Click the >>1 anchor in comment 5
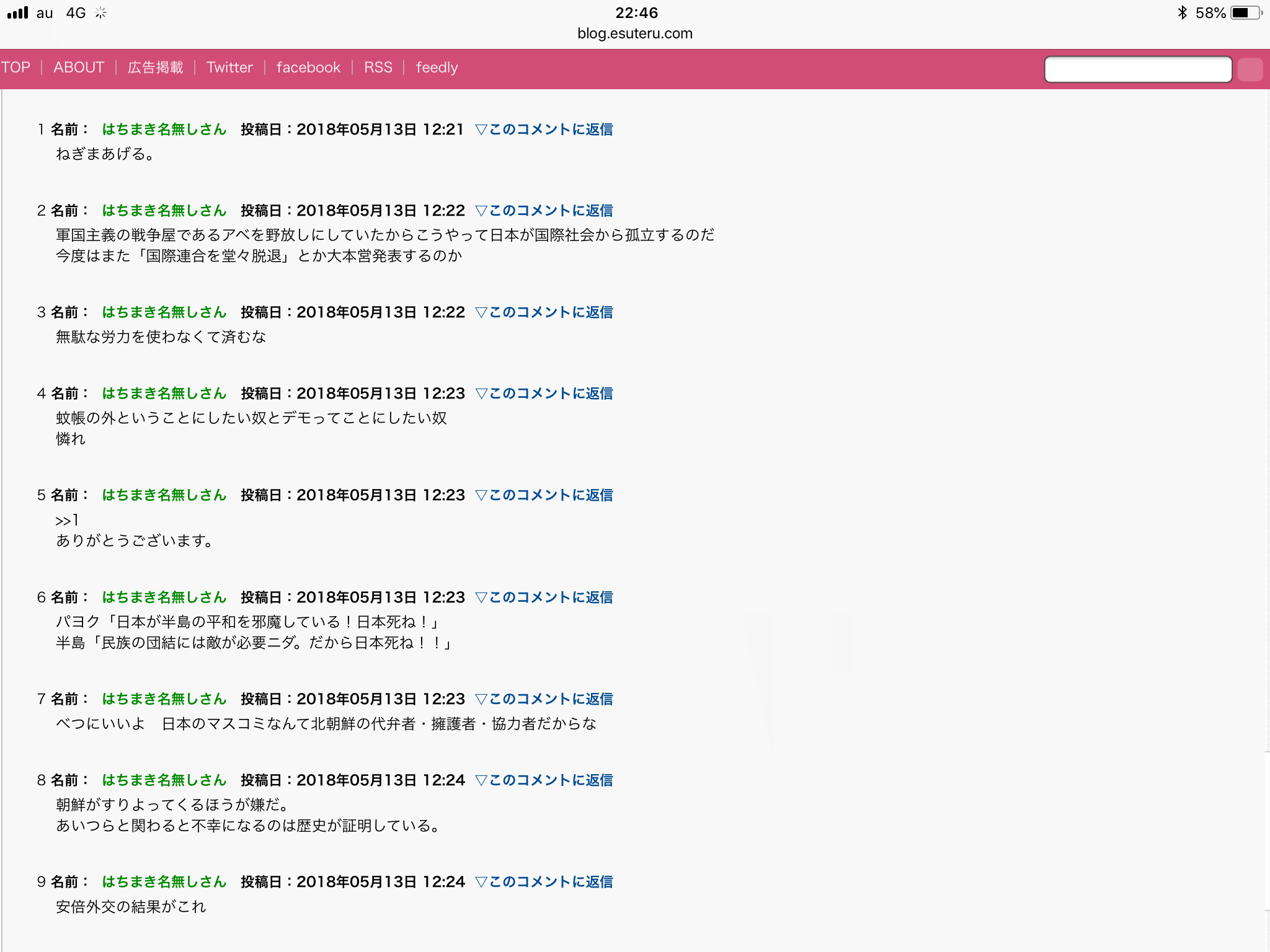Viewport: 1270px width, 952px height. coord(67,521)
